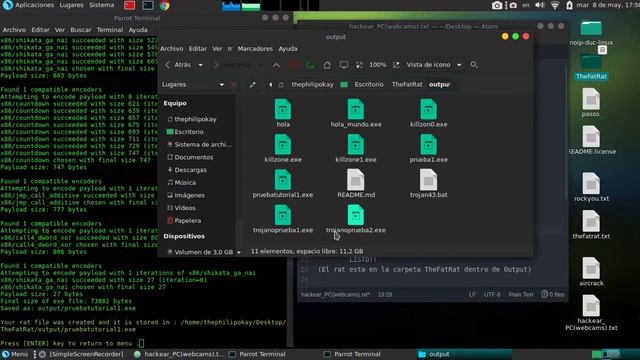Open Aplicaciones in top panel
640x360 pixels.
(34, 5)
